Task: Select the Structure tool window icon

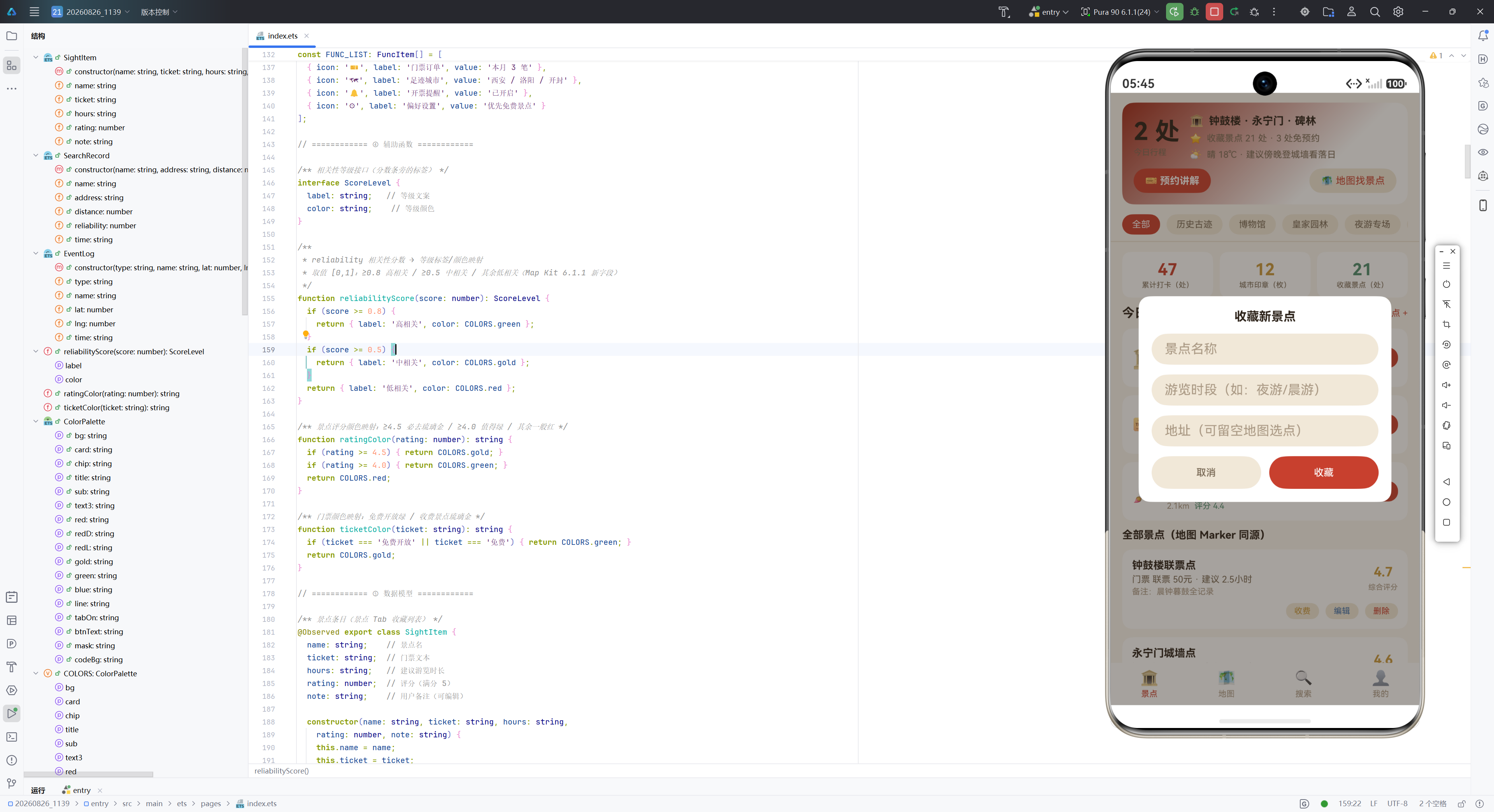Action: pyautogui.click(x=12, y=65)
